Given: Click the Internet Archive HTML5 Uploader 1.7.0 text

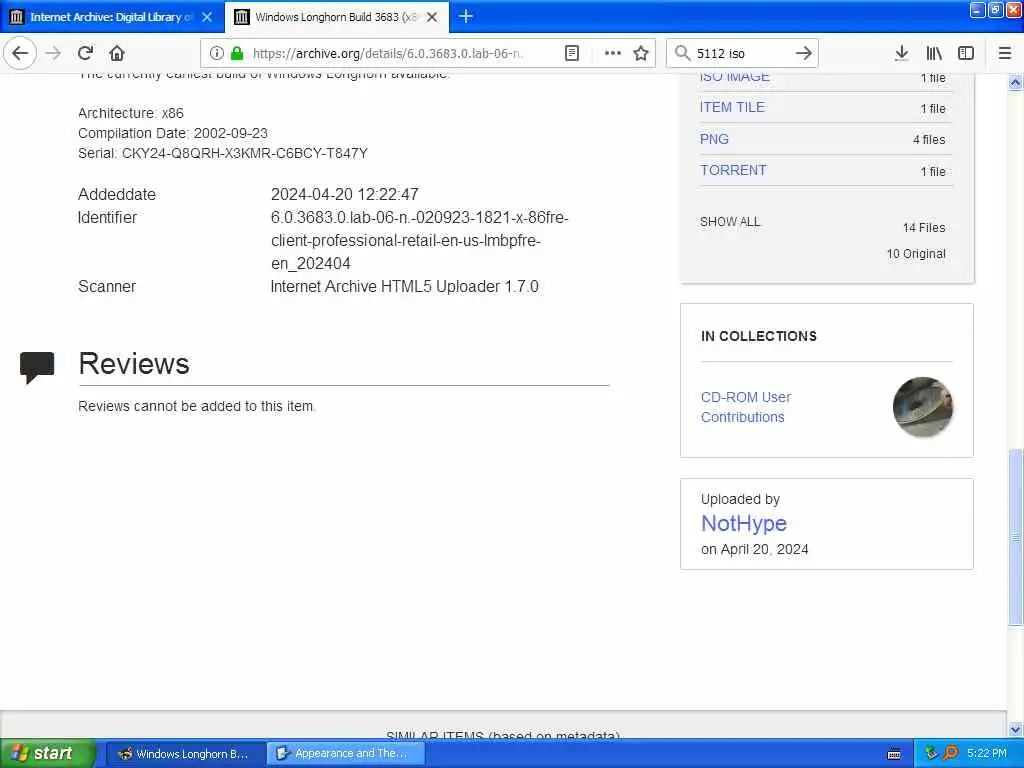Looking at the screenshot, I should pos(404,287).
